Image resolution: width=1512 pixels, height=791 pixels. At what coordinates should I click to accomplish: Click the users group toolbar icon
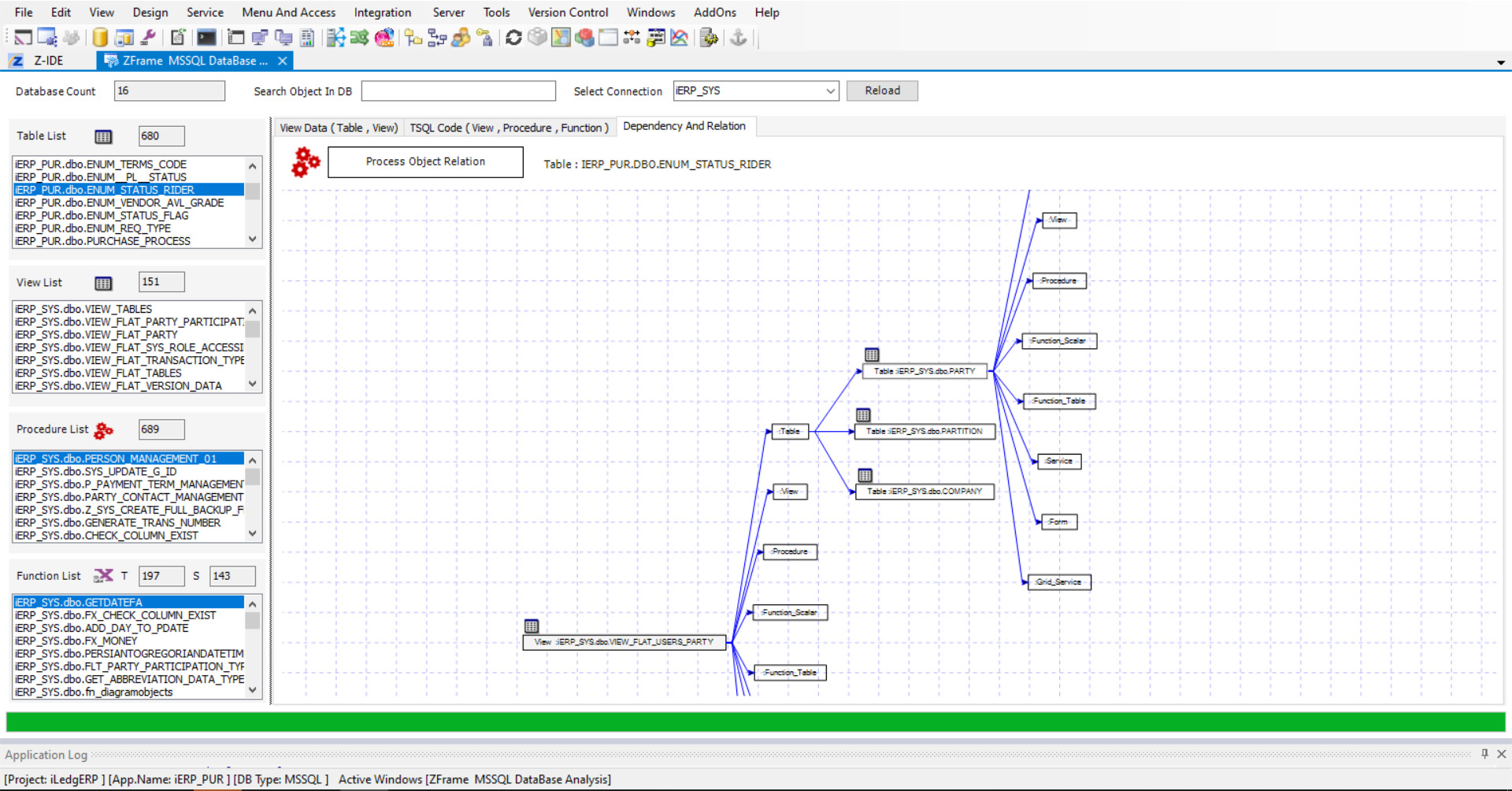(461, 37)
